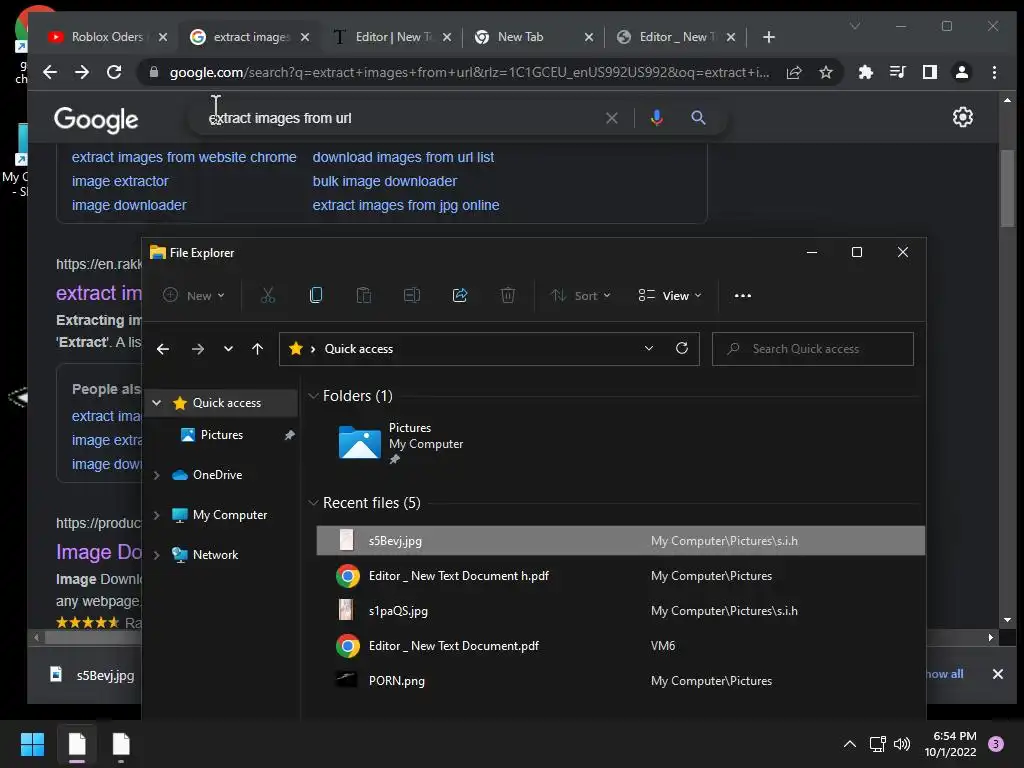Click the Cut scissors icon in File Explorer
The width and height of the screenshot is (1024, 768).
coord(268,295)
